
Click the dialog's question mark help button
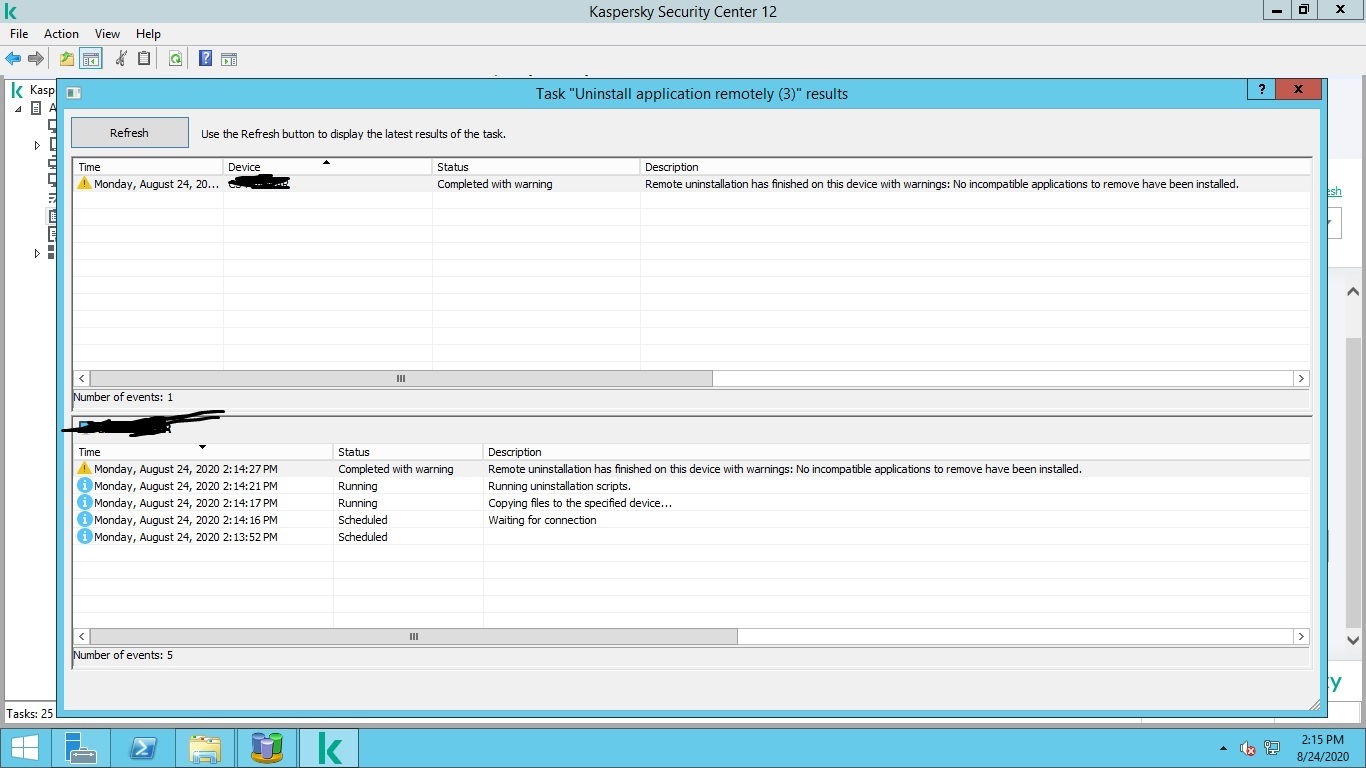(1261, 90)
